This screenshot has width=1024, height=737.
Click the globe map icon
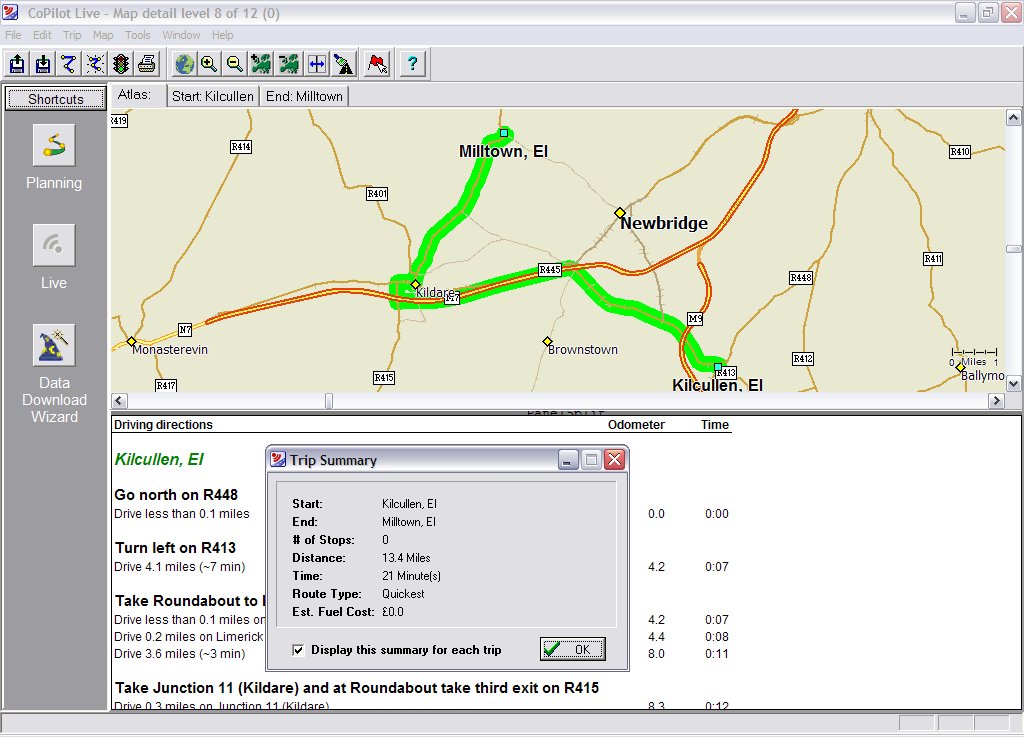[x=185, y=64]
